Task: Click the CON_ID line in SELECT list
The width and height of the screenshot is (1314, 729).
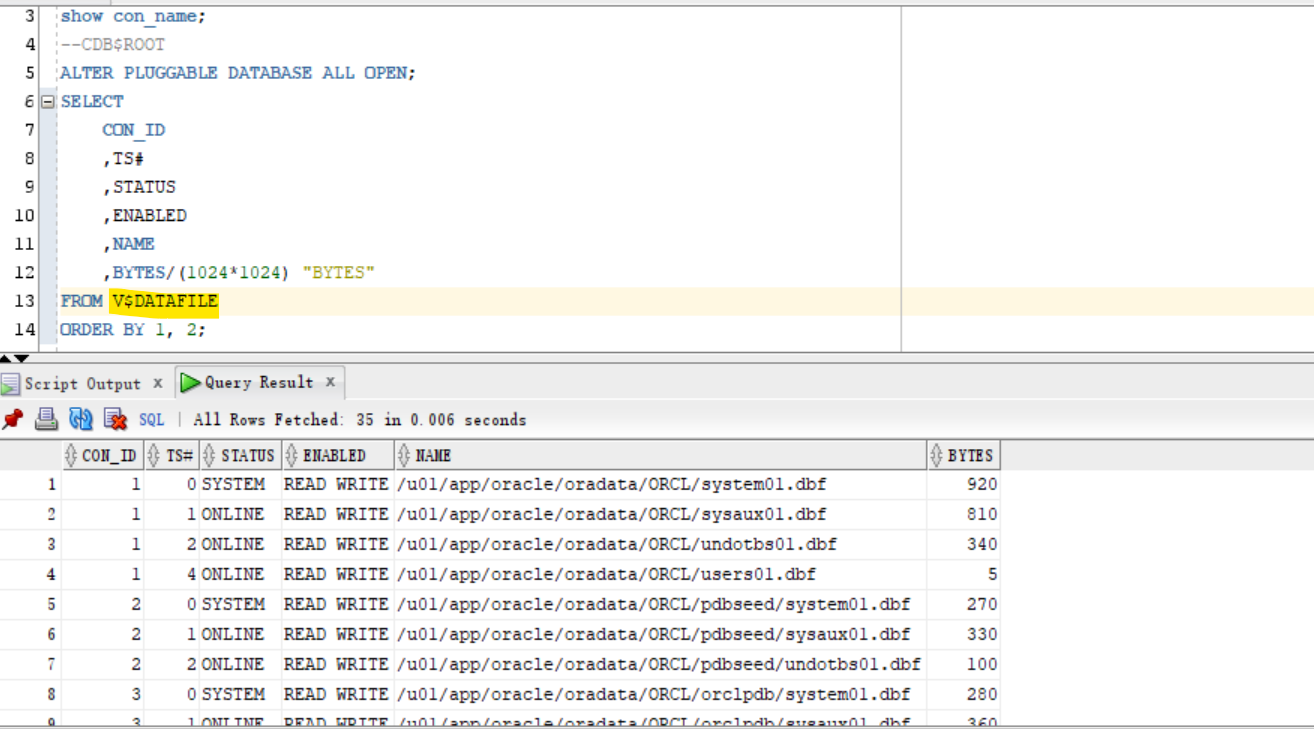Action: [133, 130]
